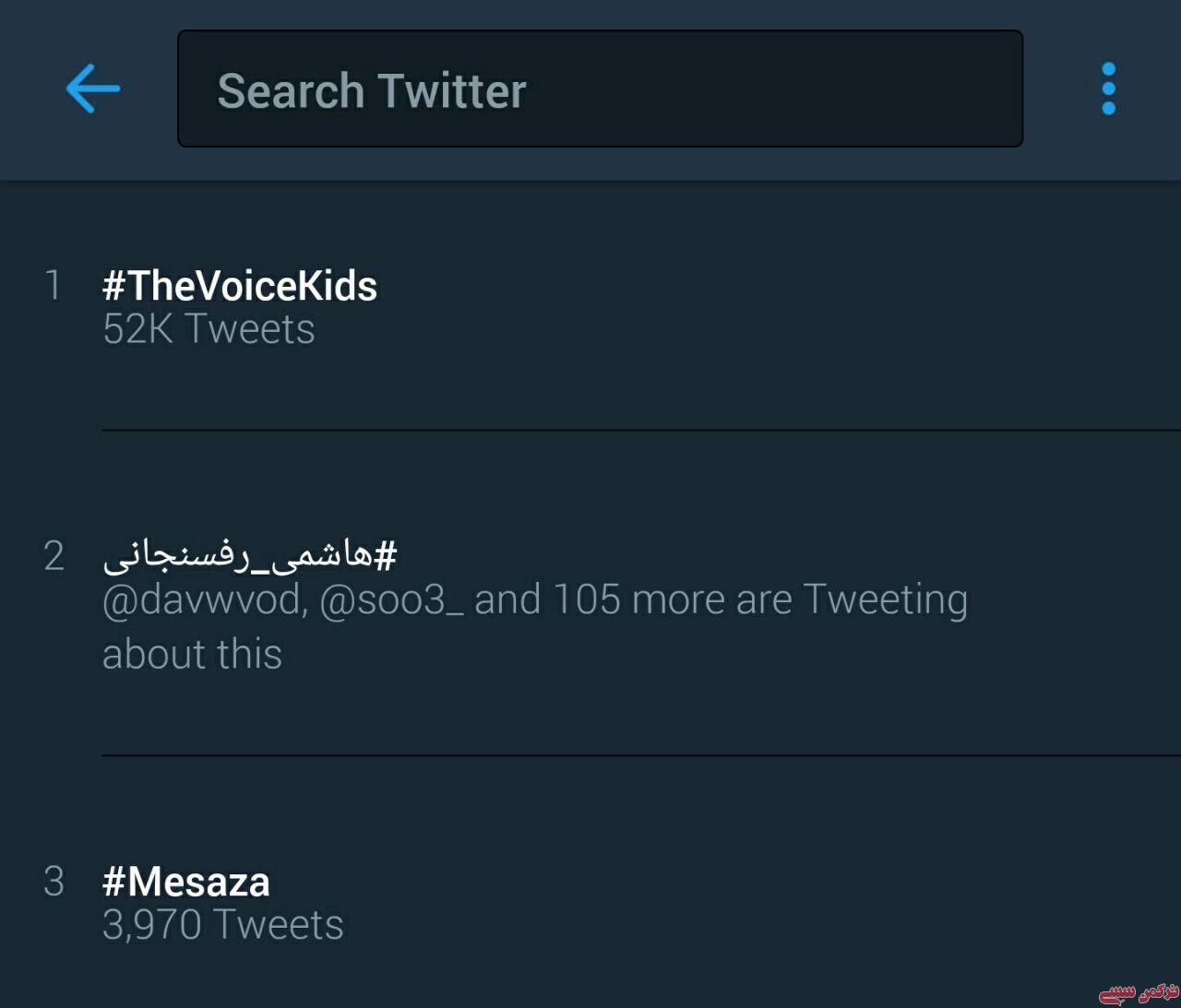This screenshot has height=1008, width=1181.
Task: Open the Persian #هاشمی_رفسنجانی hashtag trend
Action: coord(250,555)
